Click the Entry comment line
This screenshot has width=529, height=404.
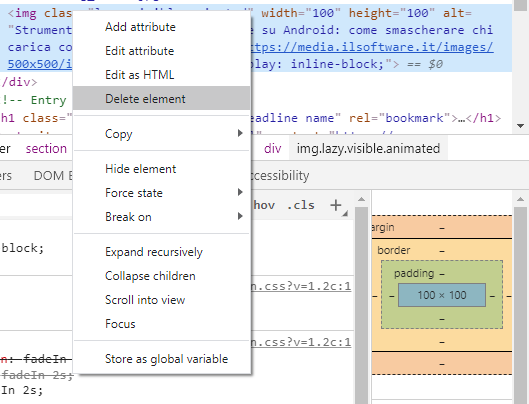coord(34,100)
